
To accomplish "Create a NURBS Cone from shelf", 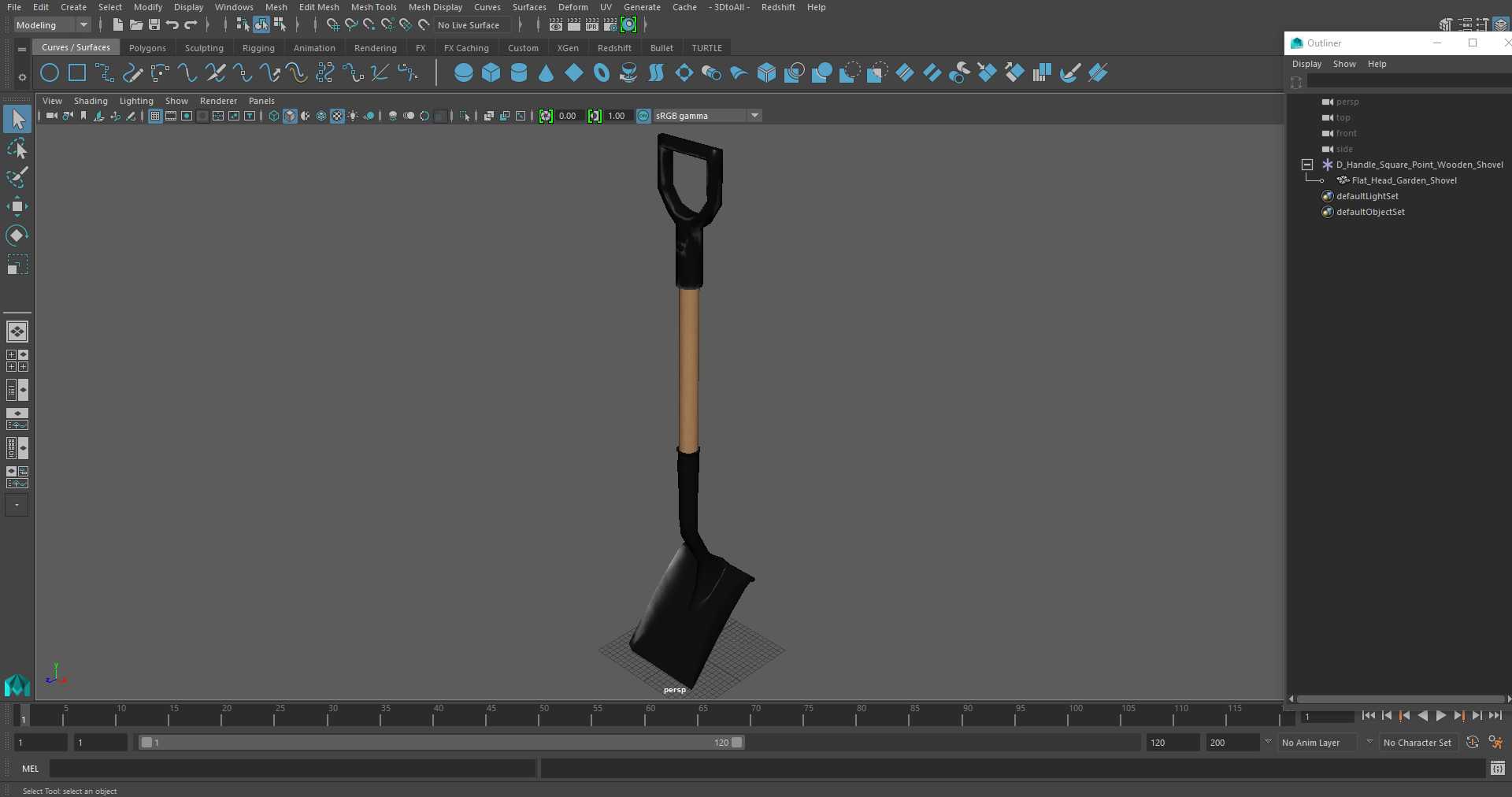I will tap(546, 73).
